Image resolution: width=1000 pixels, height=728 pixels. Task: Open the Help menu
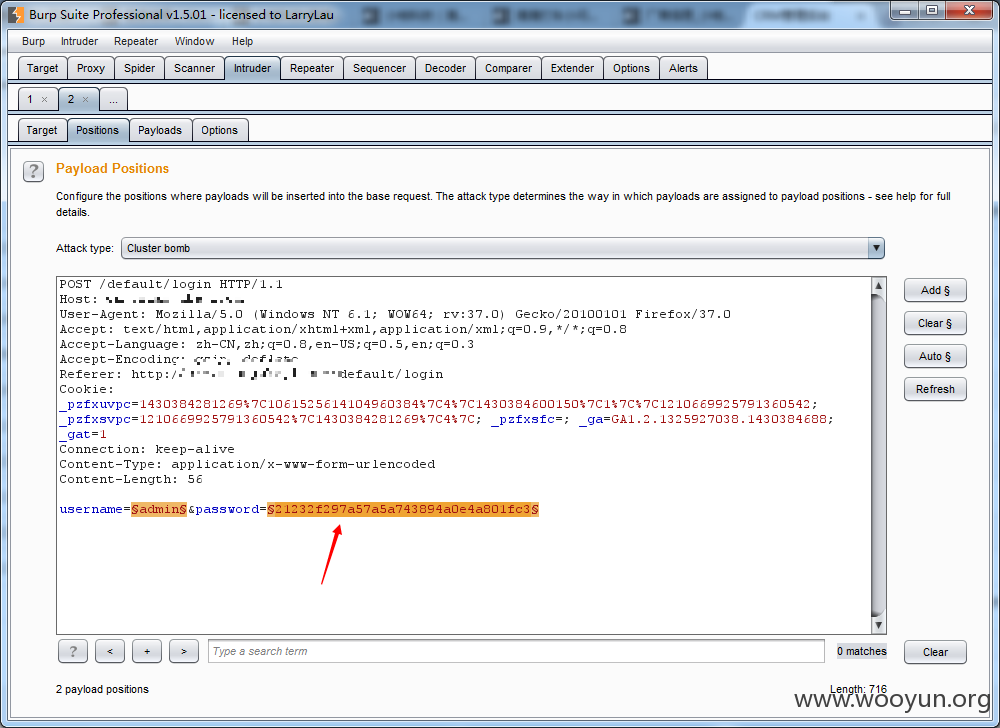point(242,41)
